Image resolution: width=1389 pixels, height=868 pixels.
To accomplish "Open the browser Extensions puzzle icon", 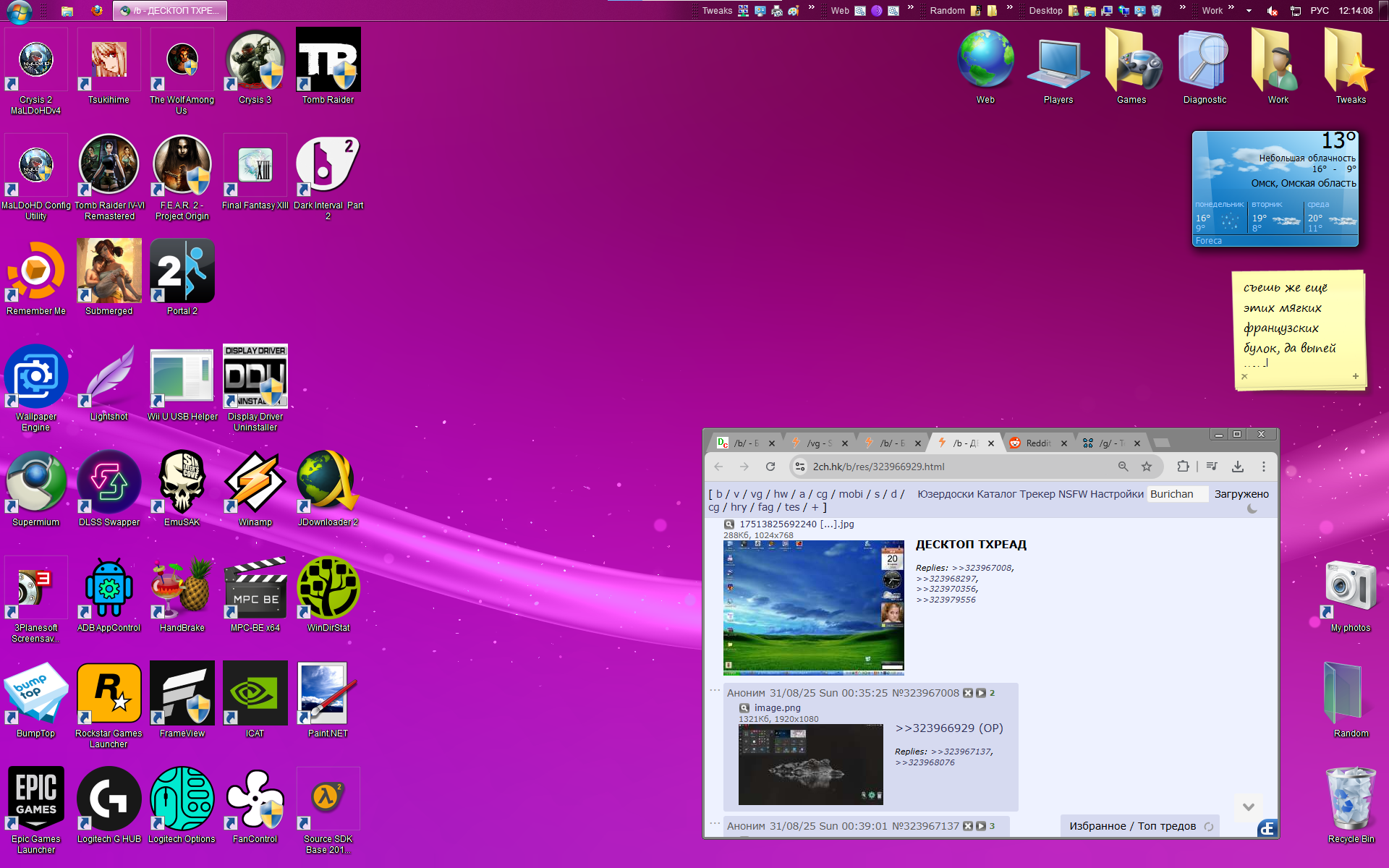I will 1183,467.
